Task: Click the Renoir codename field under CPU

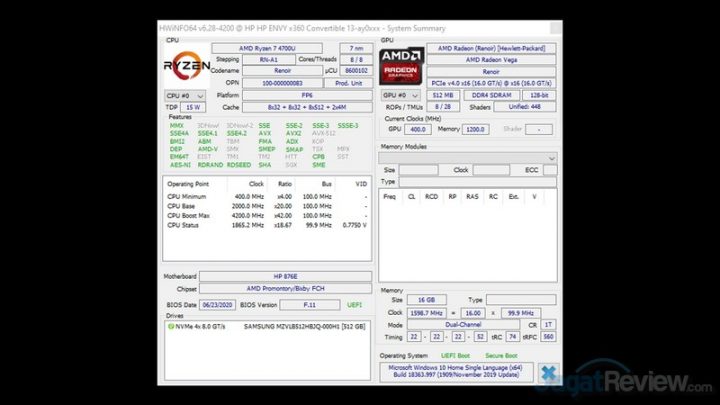Action: point(282,71)
